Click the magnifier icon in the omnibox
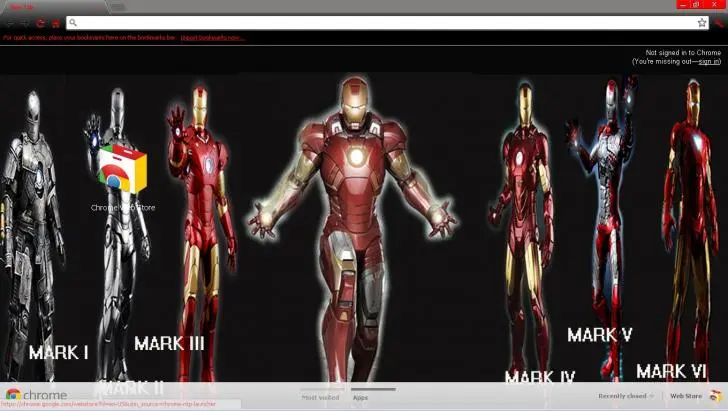Viewport: 728px width, 411px height. (73, 22)
